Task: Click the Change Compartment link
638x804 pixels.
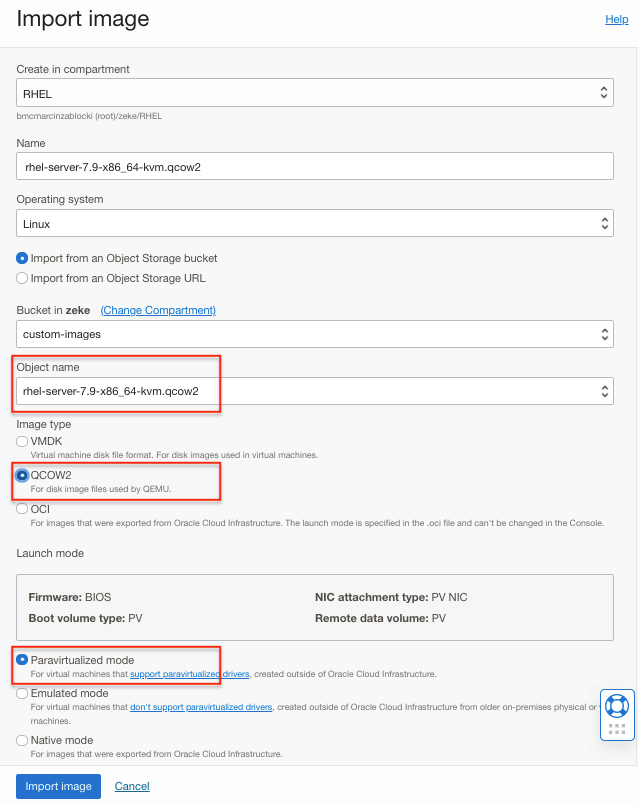Action: [x=158, y=310]
